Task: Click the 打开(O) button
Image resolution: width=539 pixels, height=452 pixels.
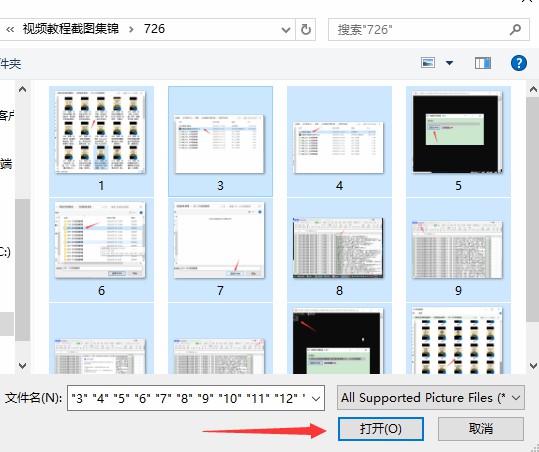Action: tap(381, 429)
